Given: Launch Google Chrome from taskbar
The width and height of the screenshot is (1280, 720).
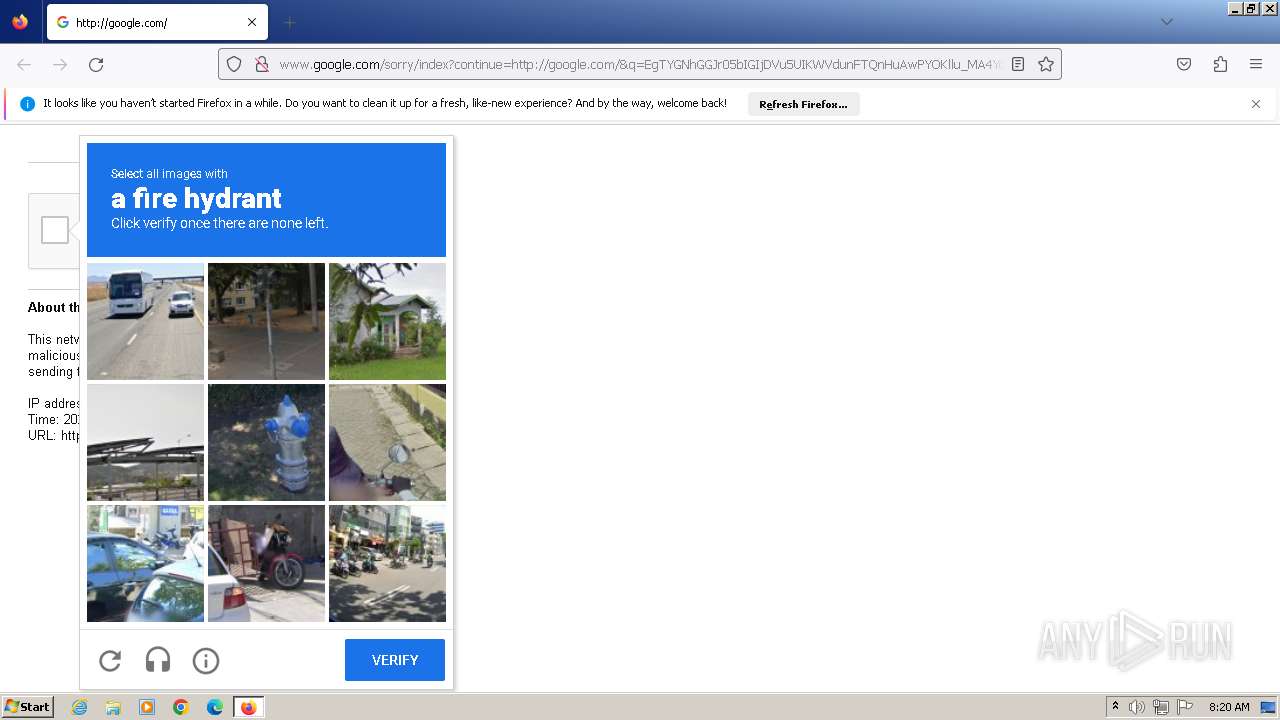Looking at the screenshot, I should pyautogui.click(x=181, y=707).
